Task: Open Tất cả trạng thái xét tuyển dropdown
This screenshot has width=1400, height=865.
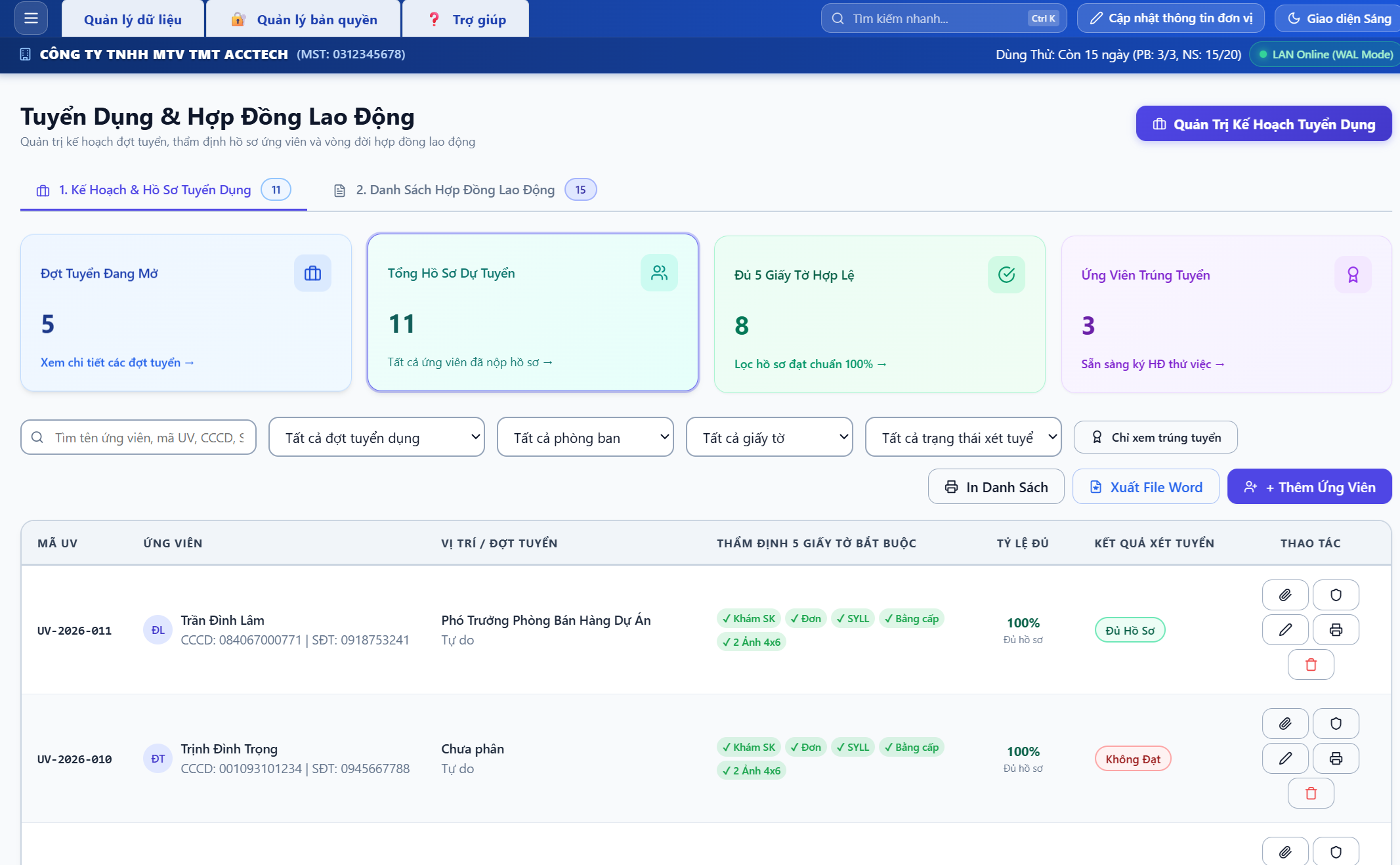Action: (x=964, y=437)
